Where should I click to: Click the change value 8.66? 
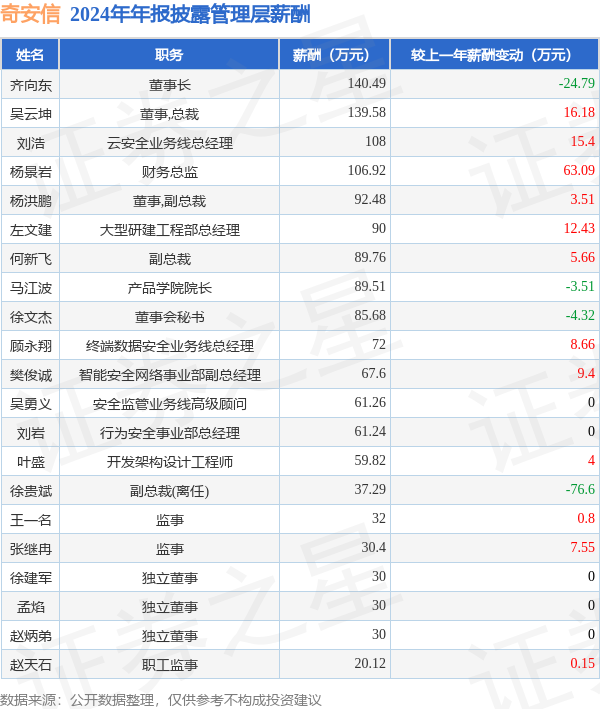point(582,344)
